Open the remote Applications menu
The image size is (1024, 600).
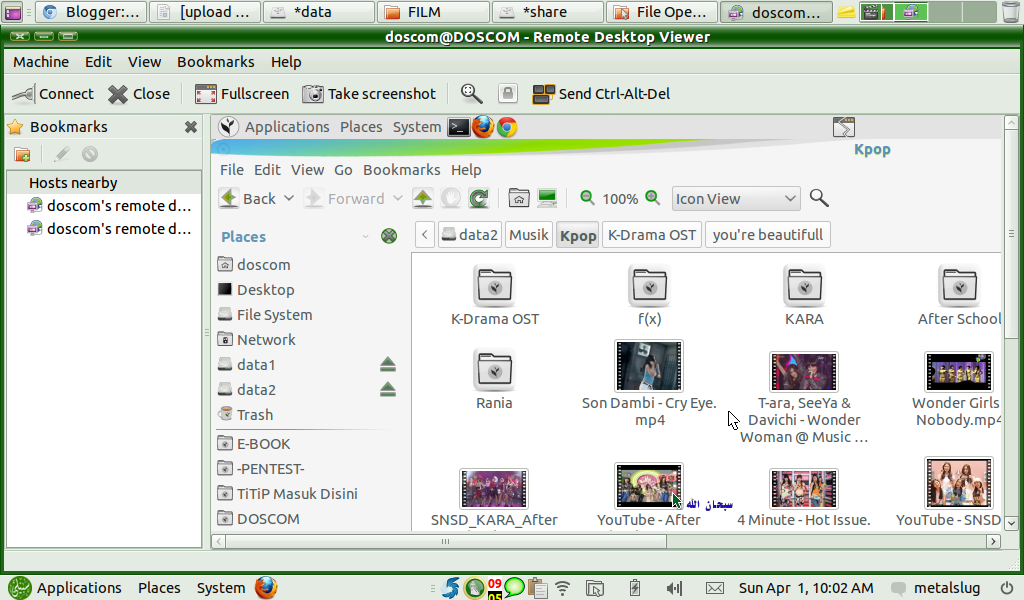pyautogui.click(x=287, y=127)
